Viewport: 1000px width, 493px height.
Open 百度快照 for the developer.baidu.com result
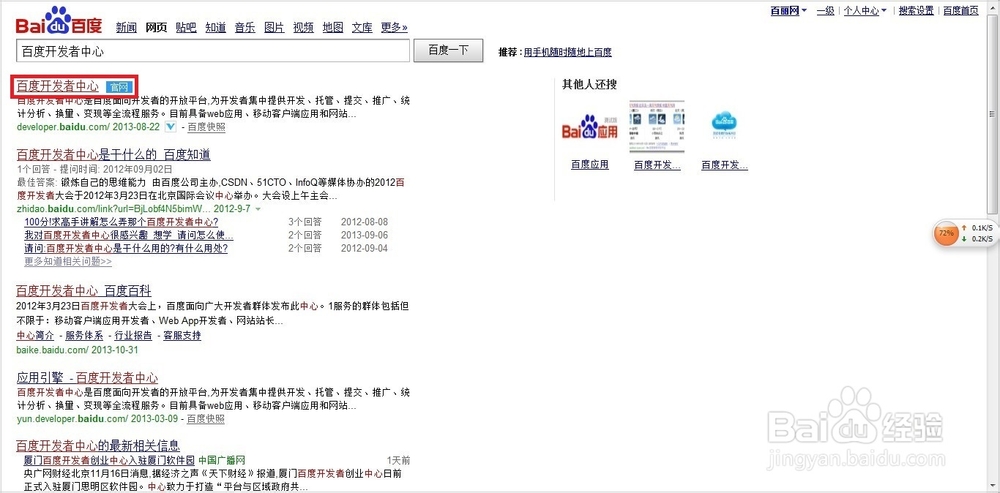(206, 128)
